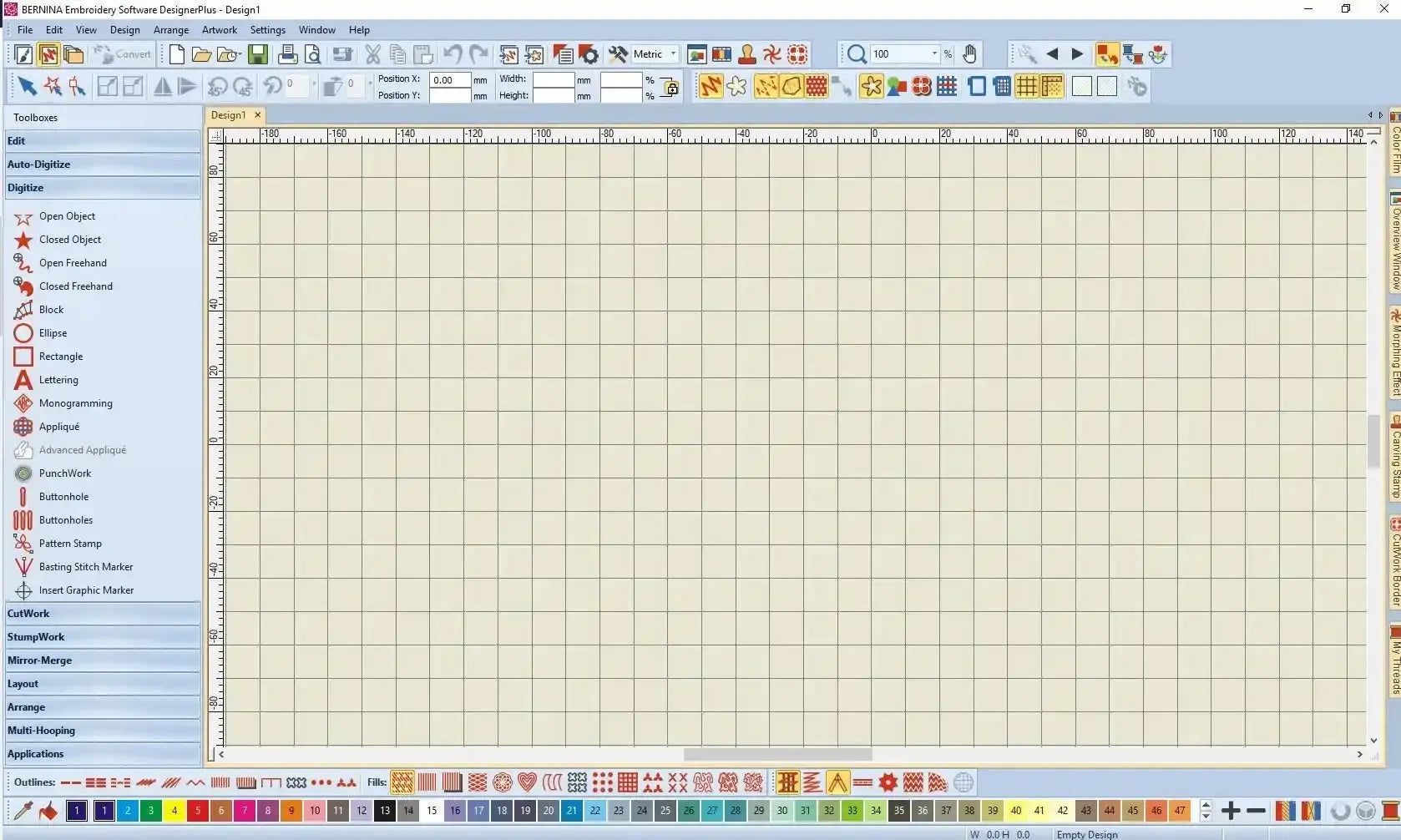Viewport: 1401px width, 840px height.
Task: Select the Pan hand tool
Action: point(969,55)
